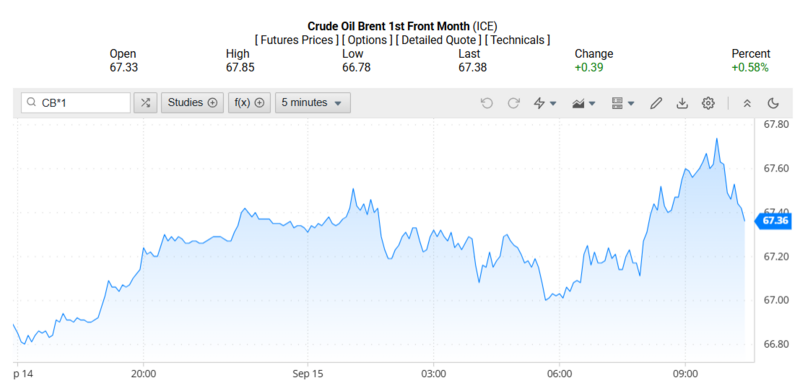Open the chart layout panels dropdown
Viewport: 800px width, 383px height.
(622, 103)
